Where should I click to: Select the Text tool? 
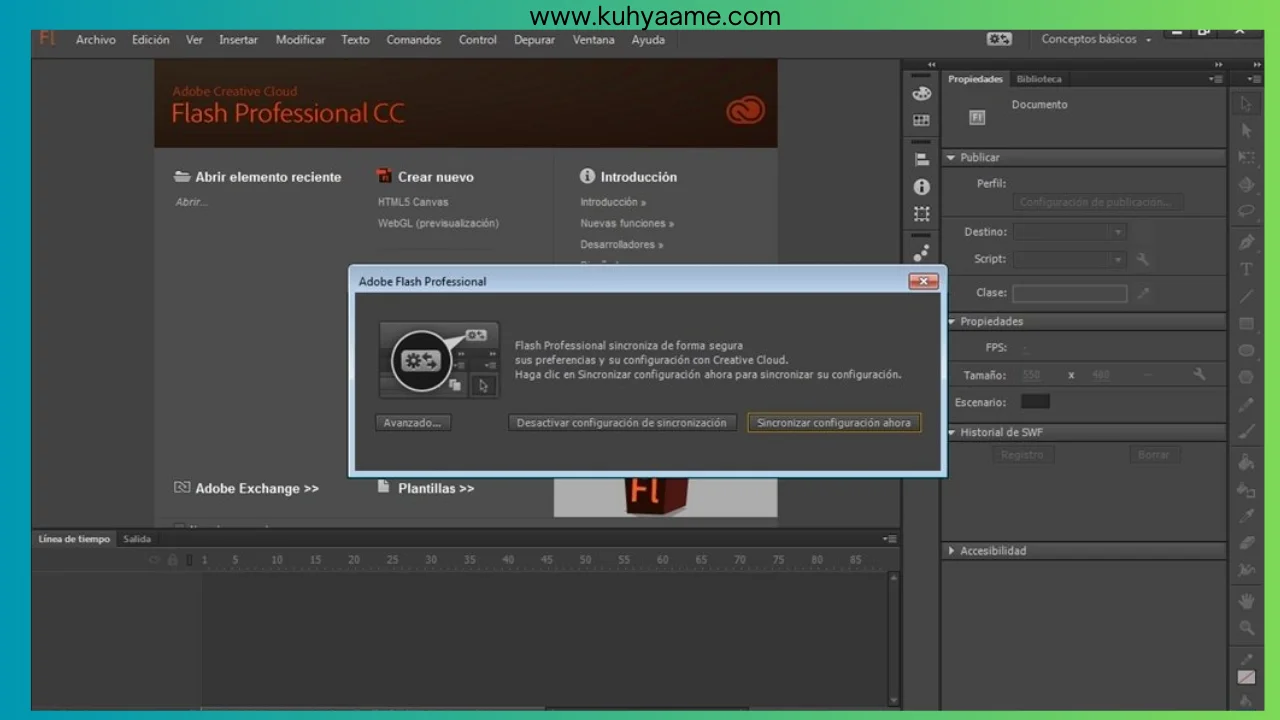tap(1246, 269)
